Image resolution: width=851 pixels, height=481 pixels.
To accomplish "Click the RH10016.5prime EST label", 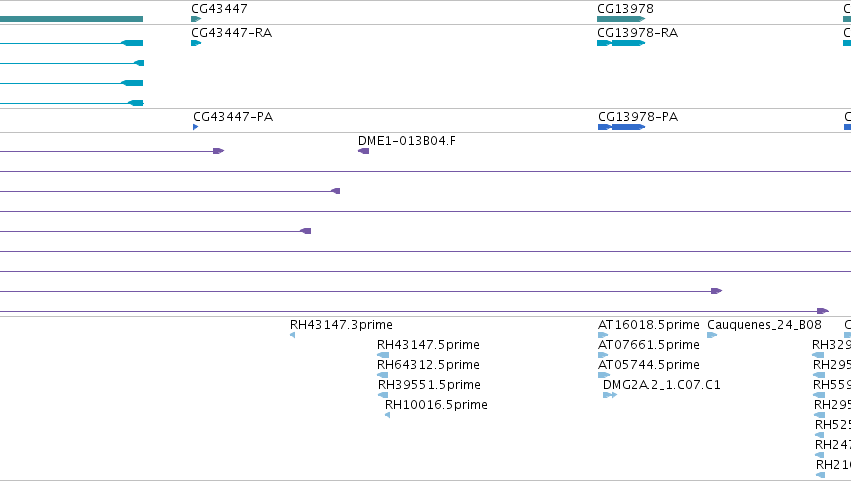I will 436,405.
